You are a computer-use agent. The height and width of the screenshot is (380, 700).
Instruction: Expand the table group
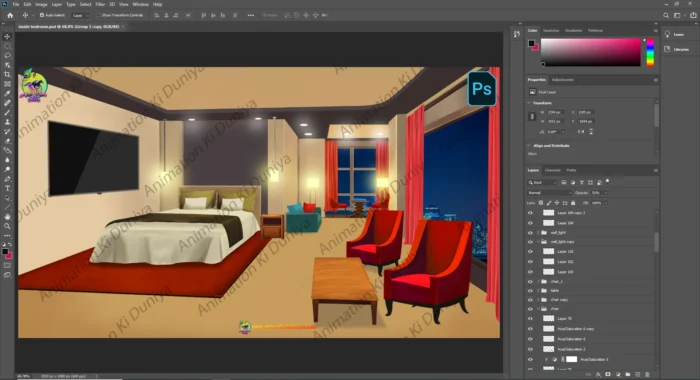(538, 291)
